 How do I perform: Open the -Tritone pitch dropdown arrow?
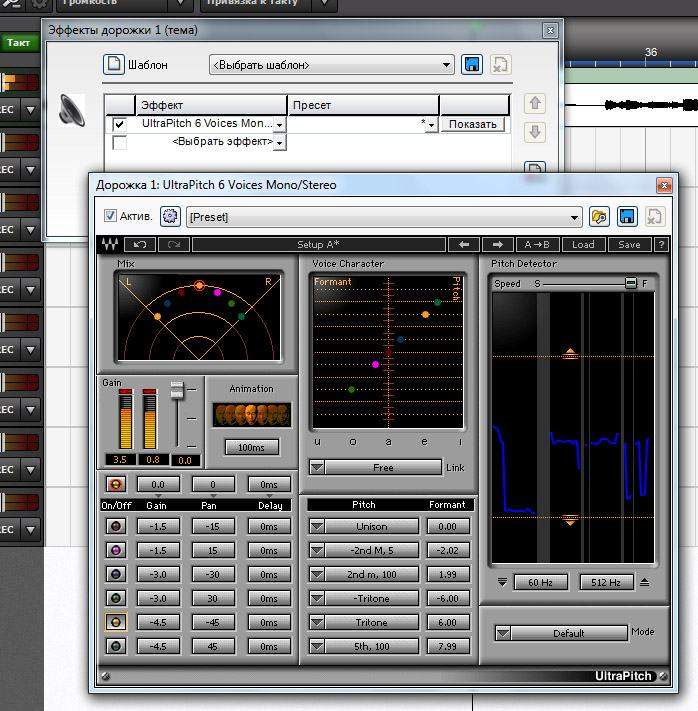click(317, 599)
